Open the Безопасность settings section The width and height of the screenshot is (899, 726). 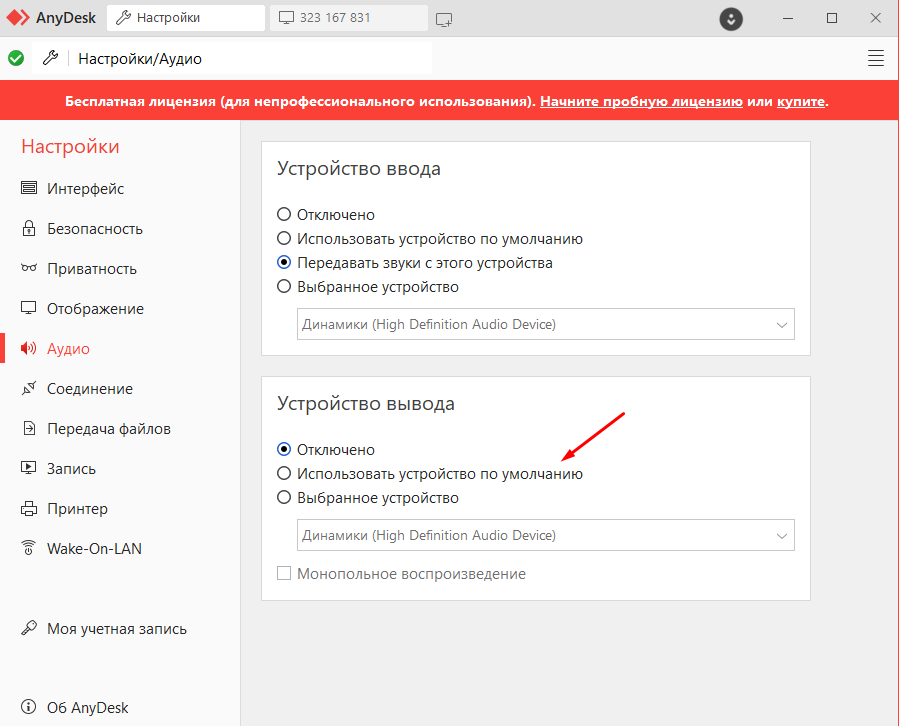(x=95, y=229)
